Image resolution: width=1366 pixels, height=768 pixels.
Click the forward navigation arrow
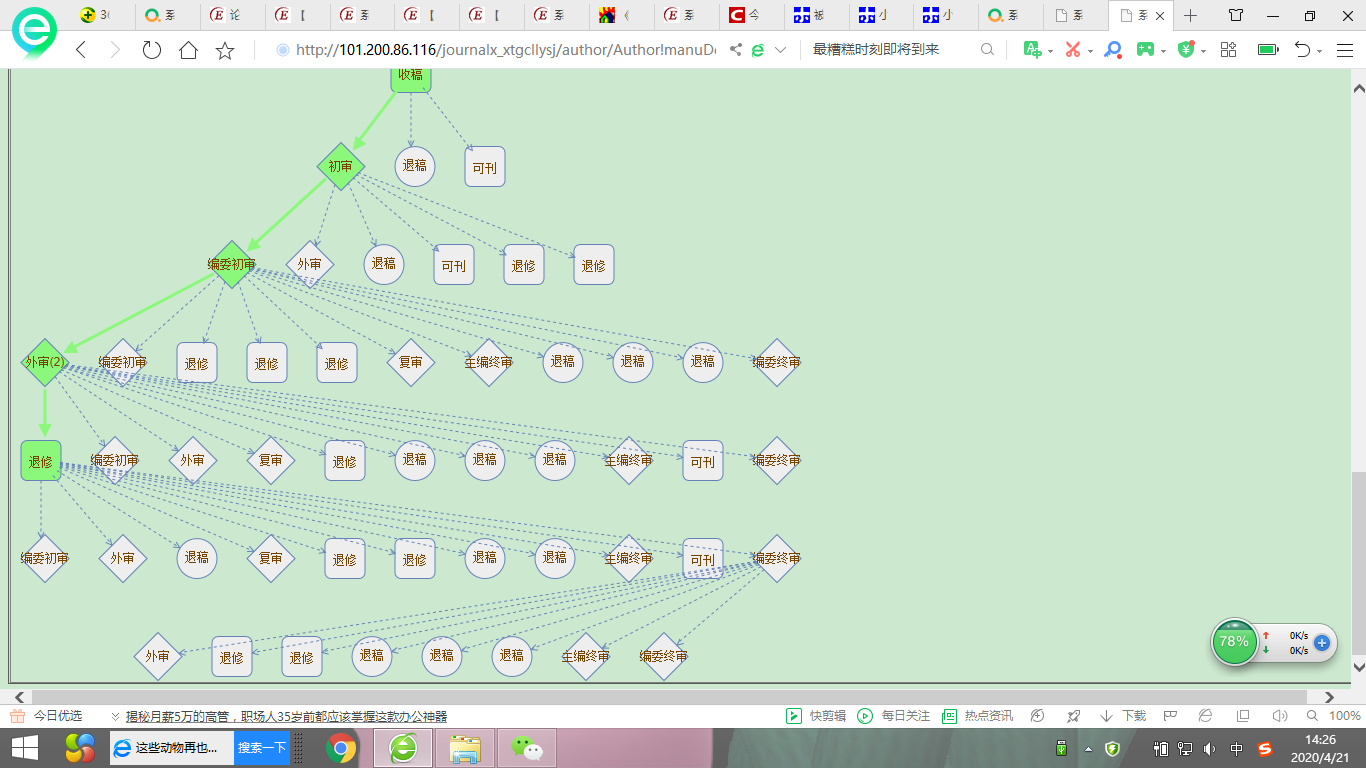(114, 50)
